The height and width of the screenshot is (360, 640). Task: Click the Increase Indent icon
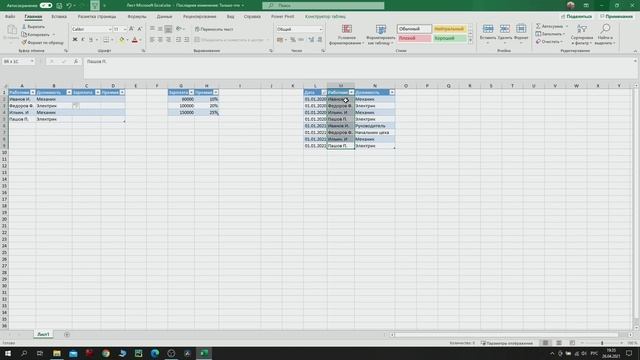tap(187, 40)
